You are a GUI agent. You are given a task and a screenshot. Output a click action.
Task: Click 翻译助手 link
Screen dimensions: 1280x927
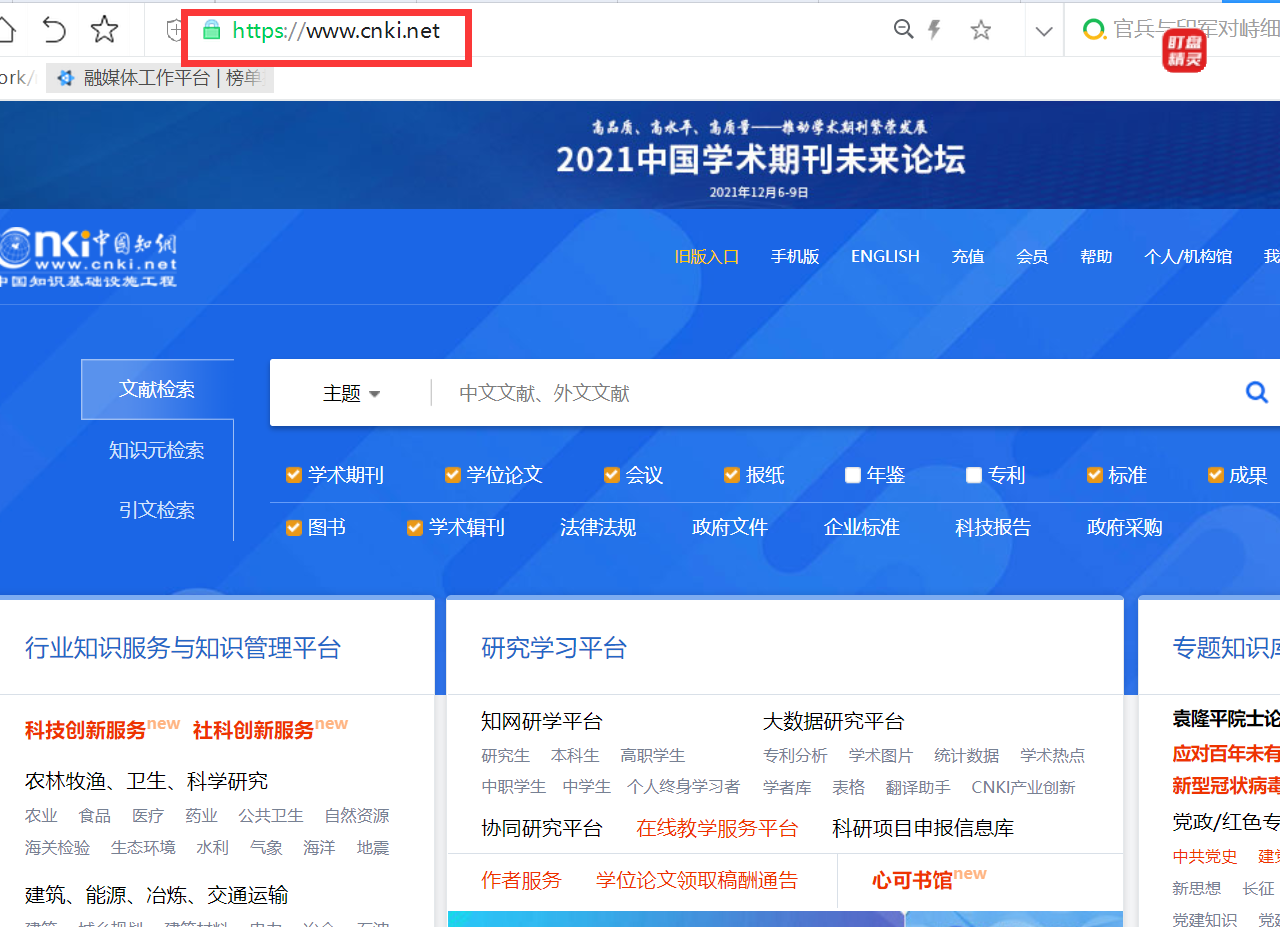[918, 788]
